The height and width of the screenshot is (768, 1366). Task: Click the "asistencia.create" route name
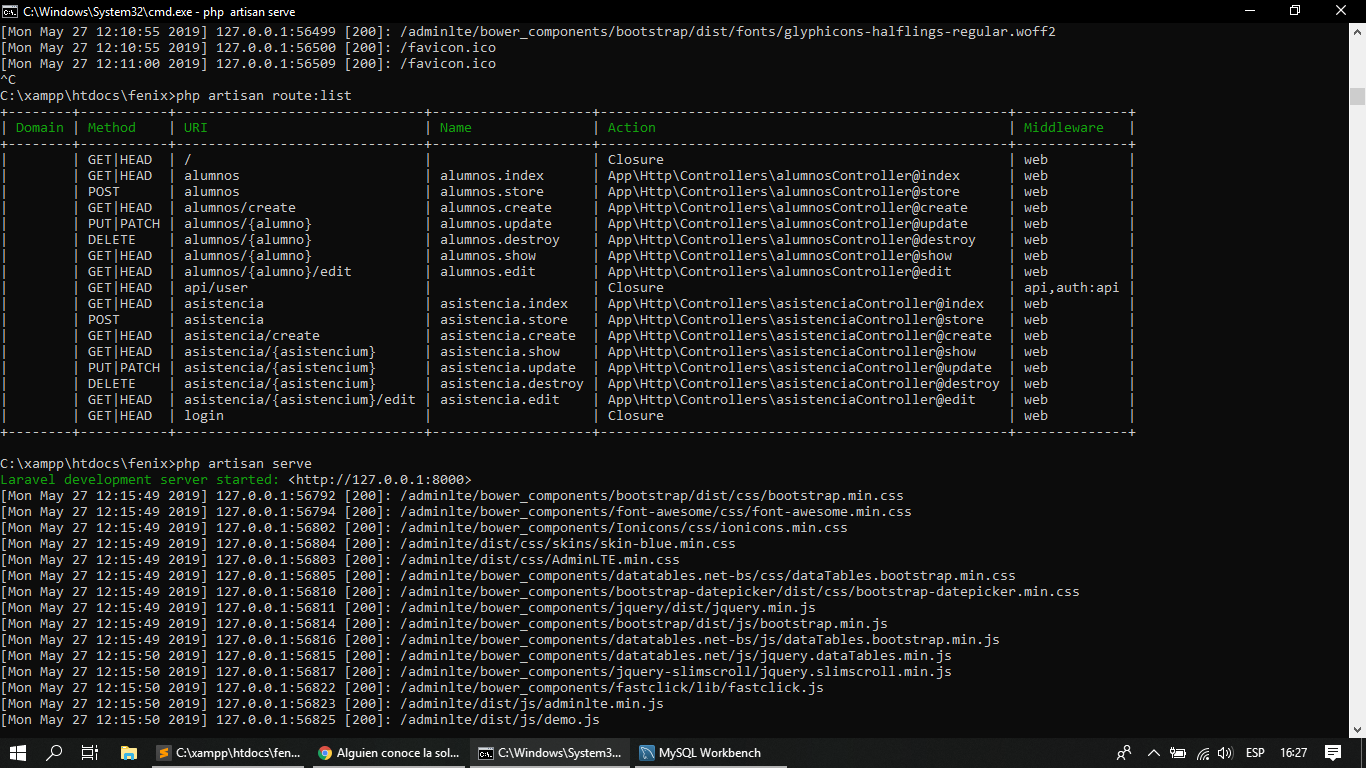coord(508,335)
